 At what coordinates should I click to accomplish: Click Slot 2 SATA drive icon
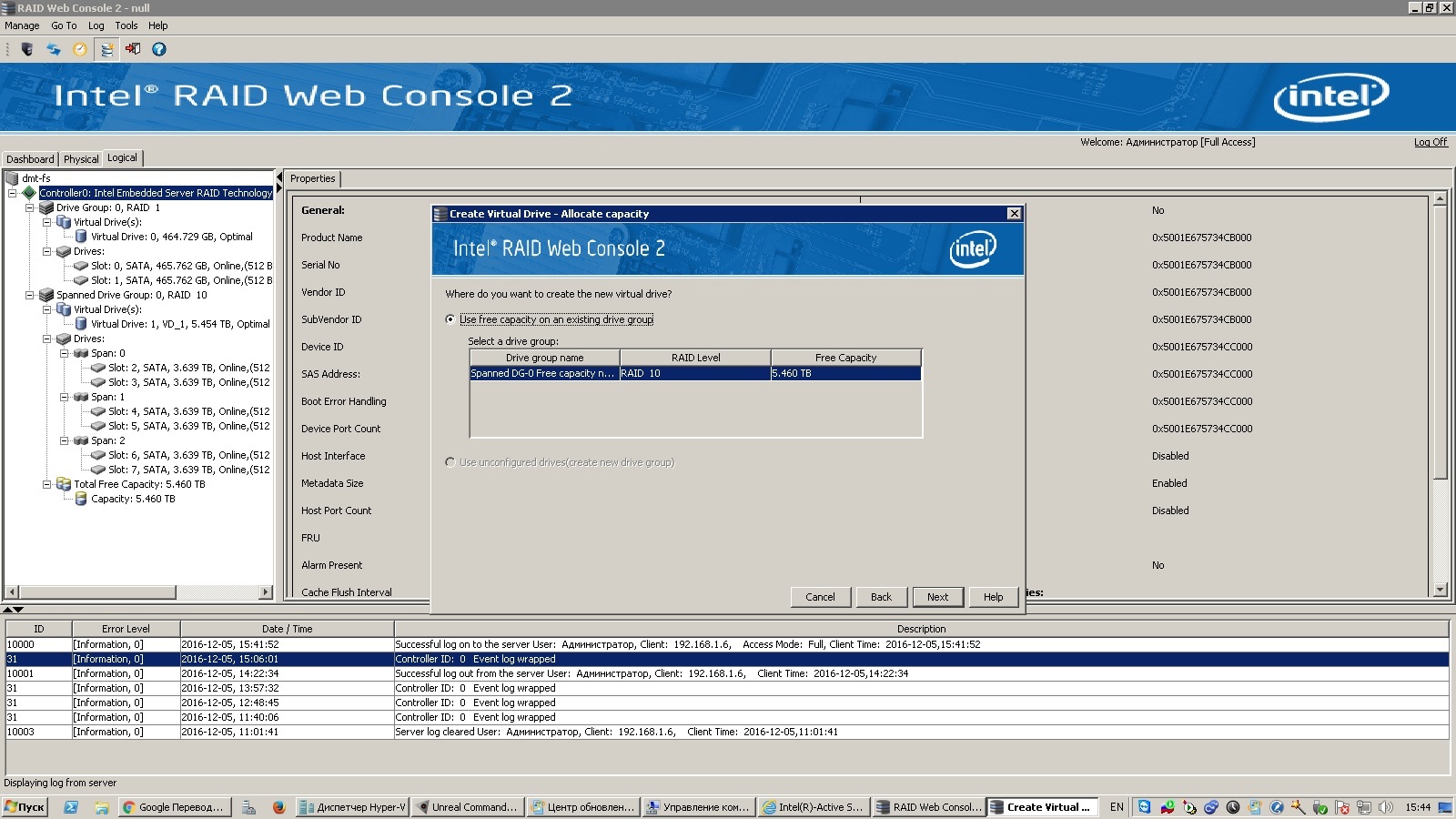(98, 368)
